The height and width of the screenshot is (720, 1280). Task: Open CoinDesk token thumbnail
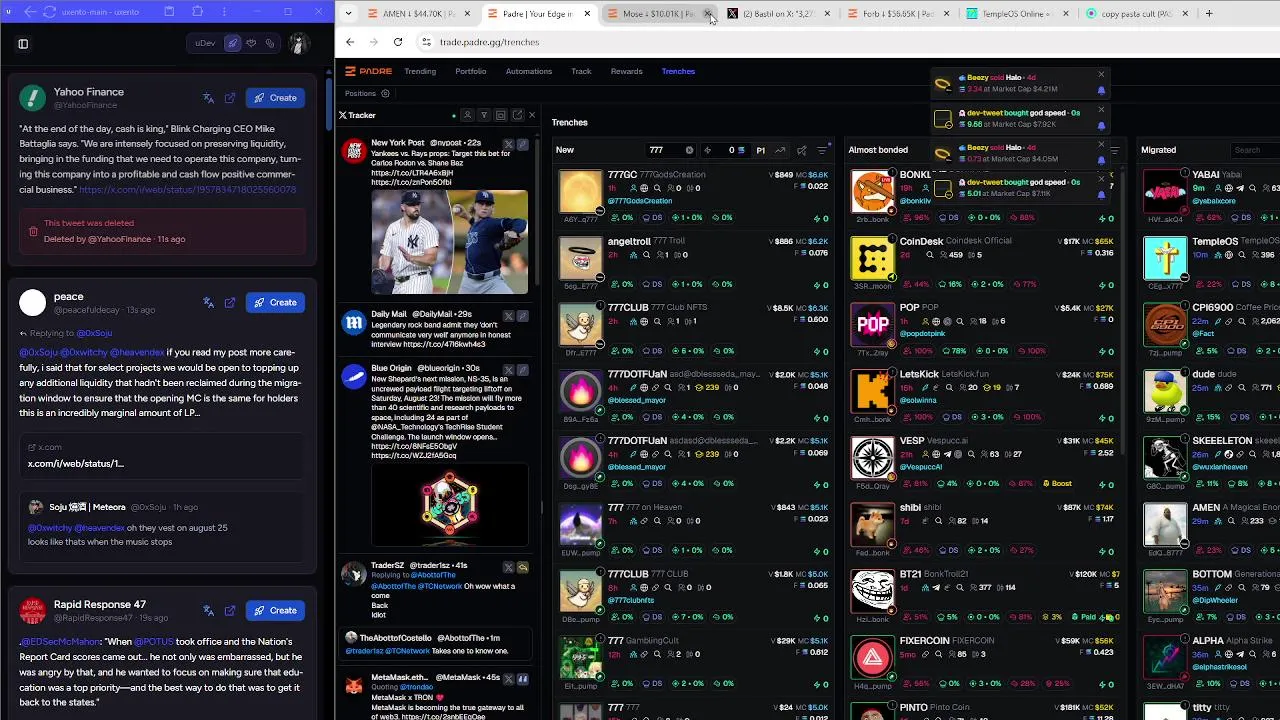[x=872, y=258]
